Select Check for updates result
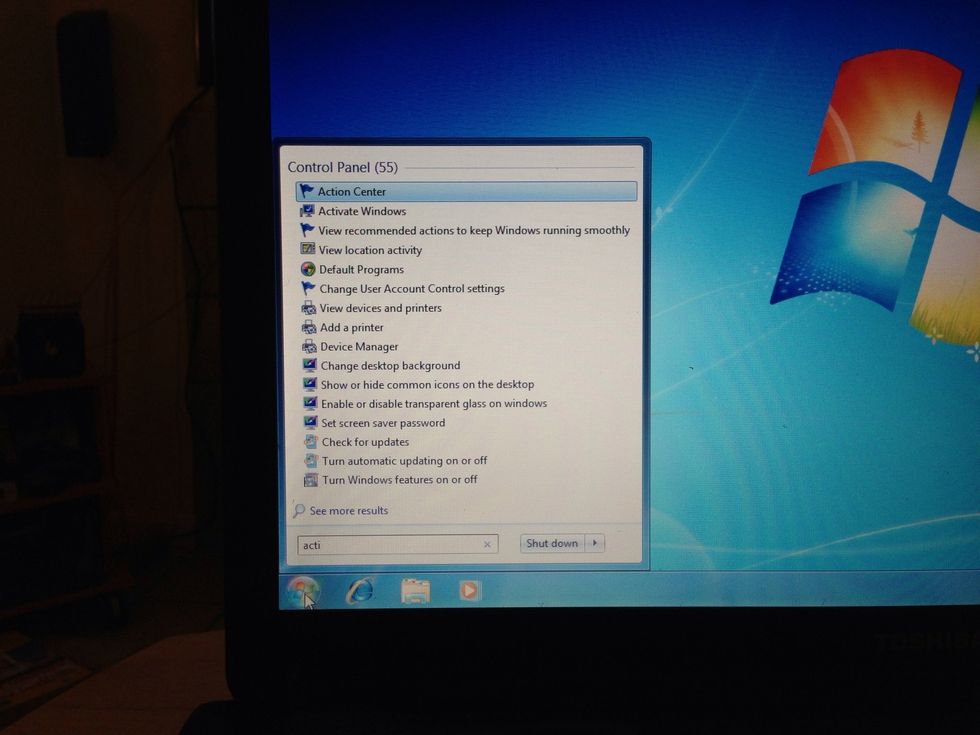The image size is (980, 735). tap(365, 442)
